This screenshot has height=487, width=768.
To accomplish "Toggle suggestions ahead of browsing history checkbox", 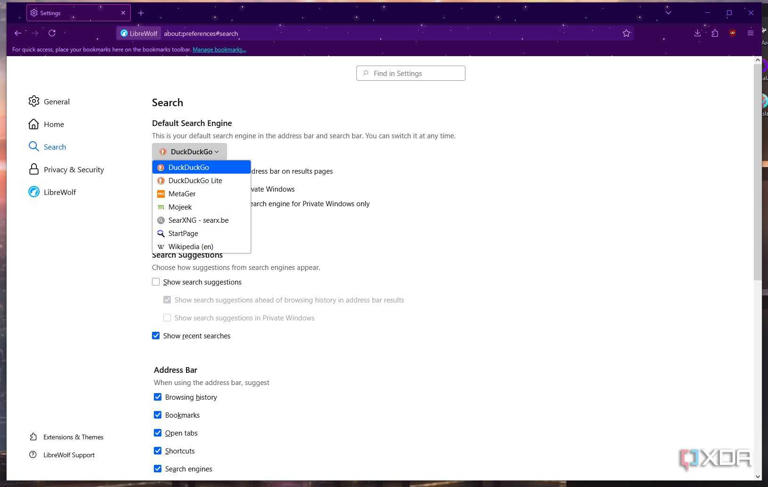I will (167, 299).
